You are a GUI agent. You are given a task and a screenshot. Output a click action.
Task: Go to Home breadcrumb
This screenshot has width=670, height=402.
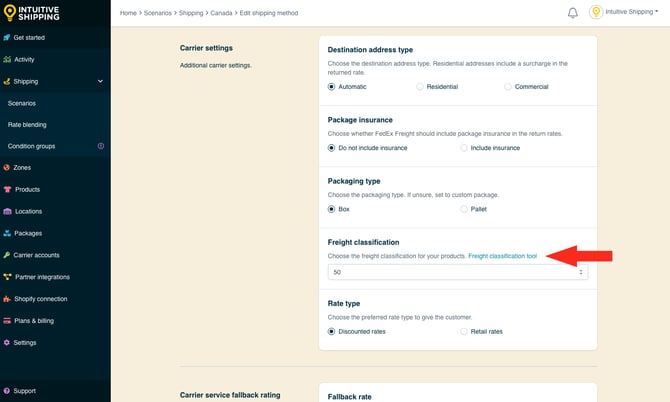[x=128, y=13]
